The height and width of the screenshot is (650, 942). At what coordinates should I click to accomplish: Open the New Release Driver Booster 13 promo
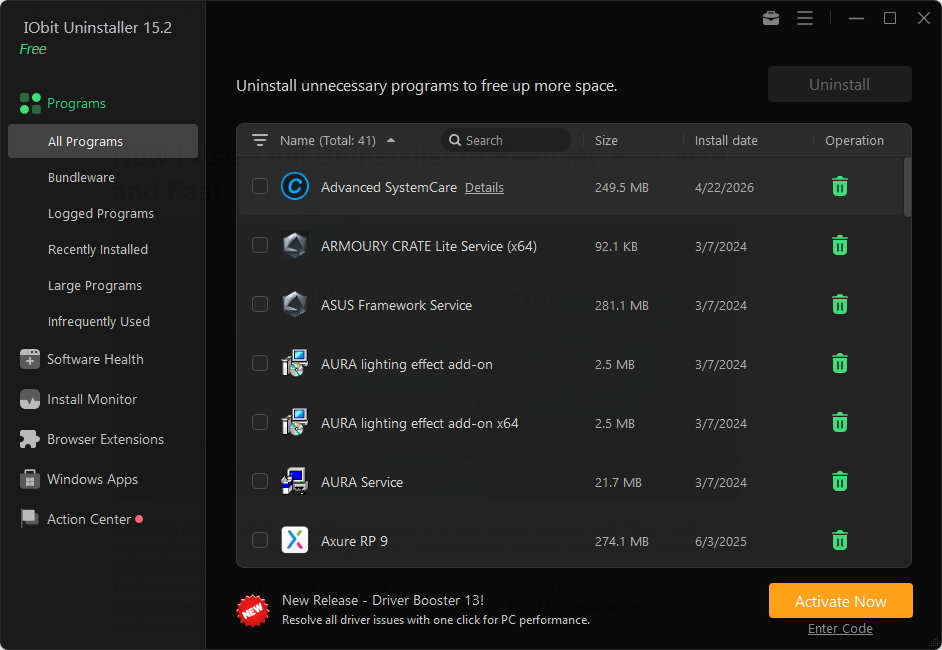click(x=436, y=610)
